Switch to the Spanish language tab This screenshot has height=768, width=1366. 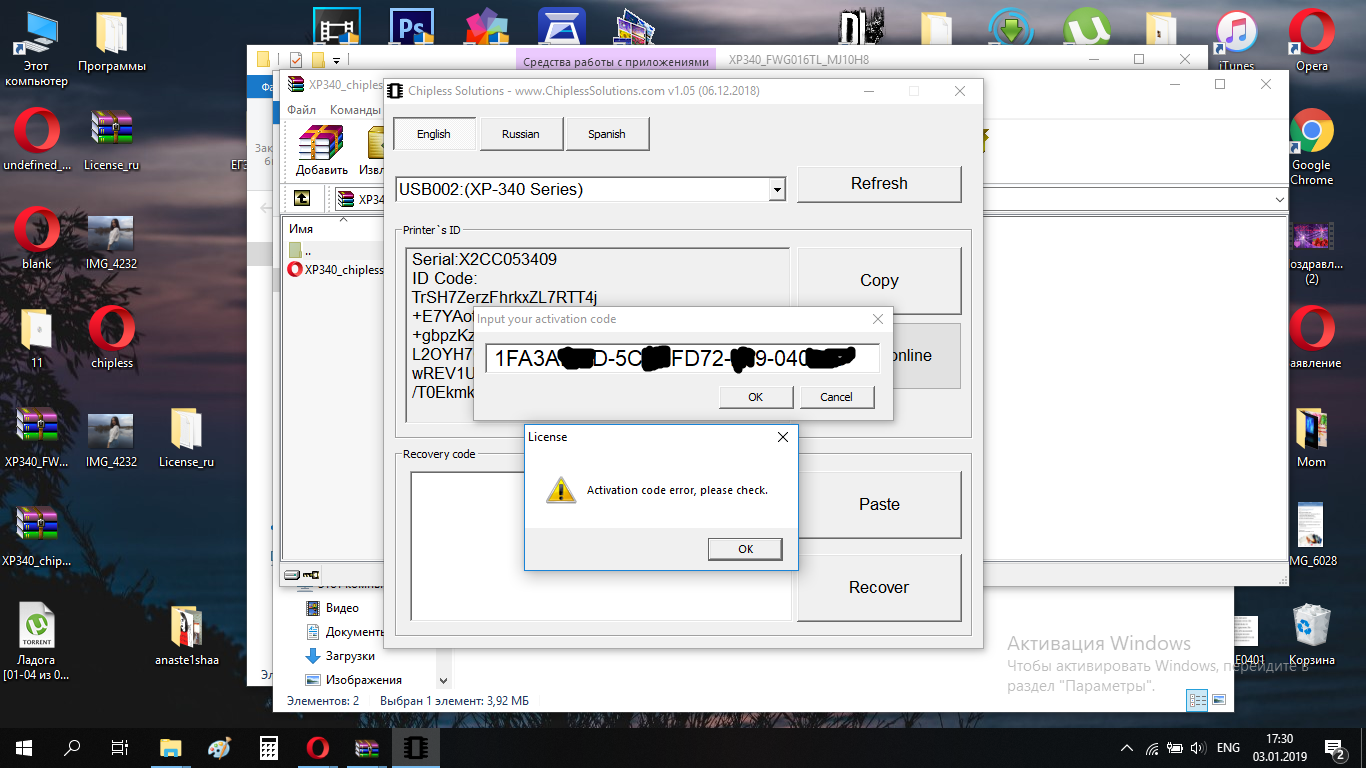607,134
